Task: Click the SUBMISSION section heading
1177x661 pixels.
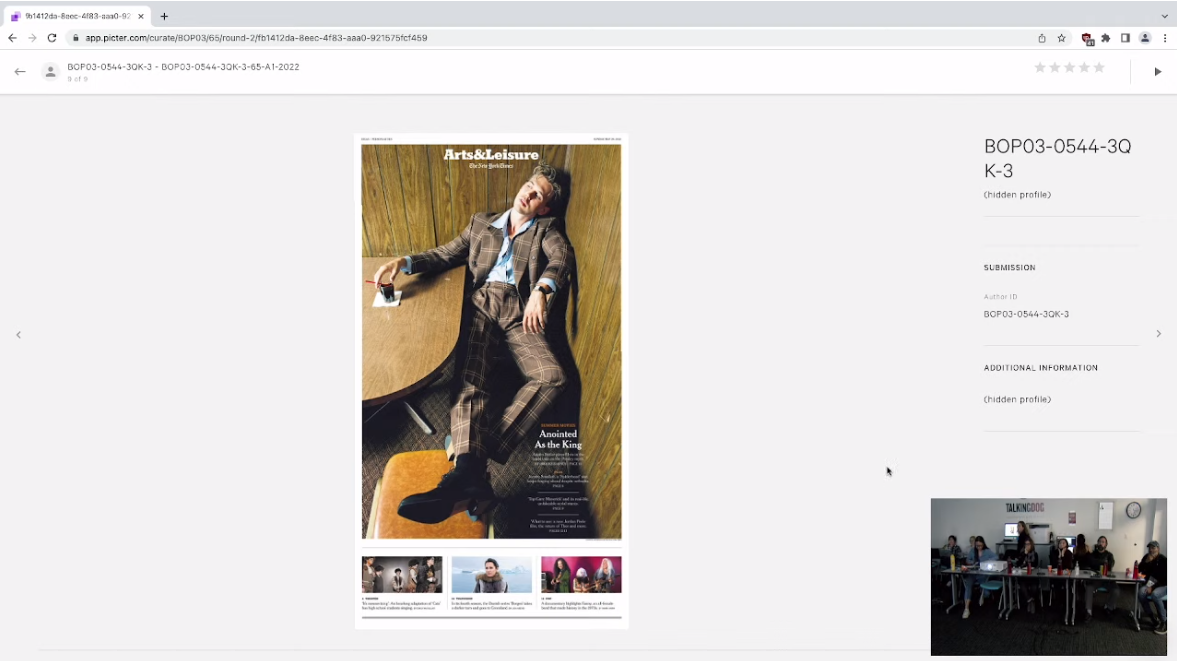Action: point(1010,268)
